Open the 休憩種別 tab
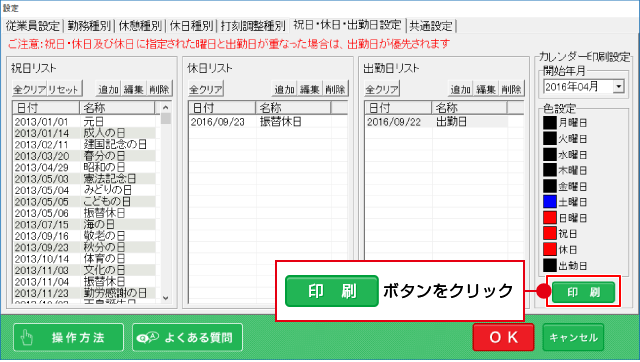 tap(140, 26)
